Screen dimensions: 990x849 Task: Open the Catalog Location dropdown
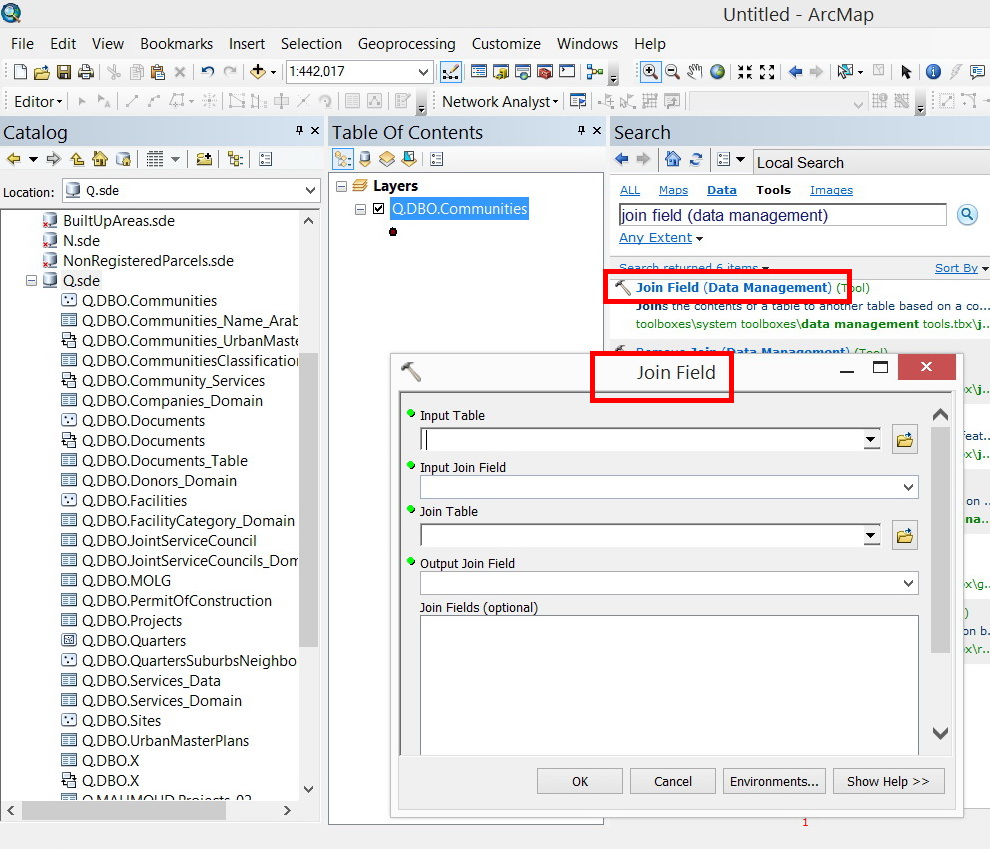[310, 191]
